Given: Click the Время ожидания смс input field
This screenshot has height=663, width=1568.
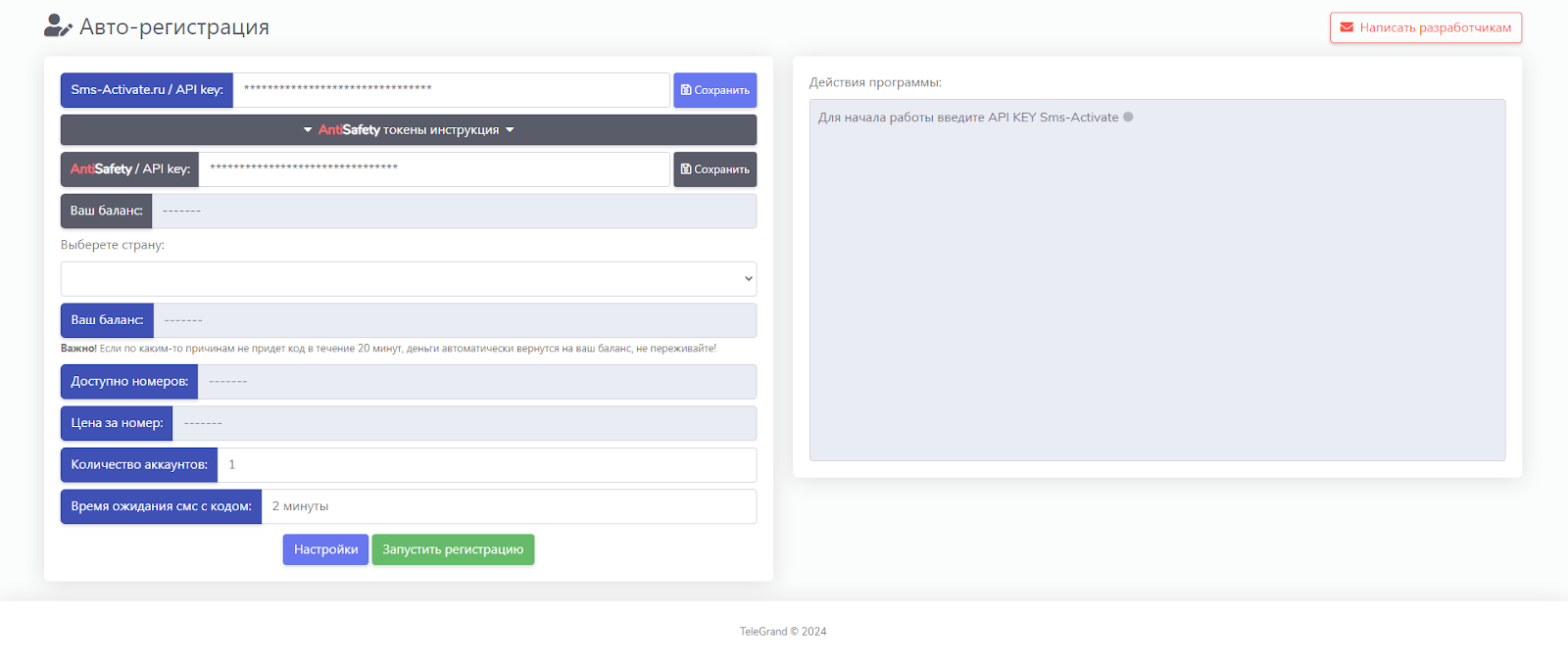Looking at the screenshot, I should [x=509, y=506].
